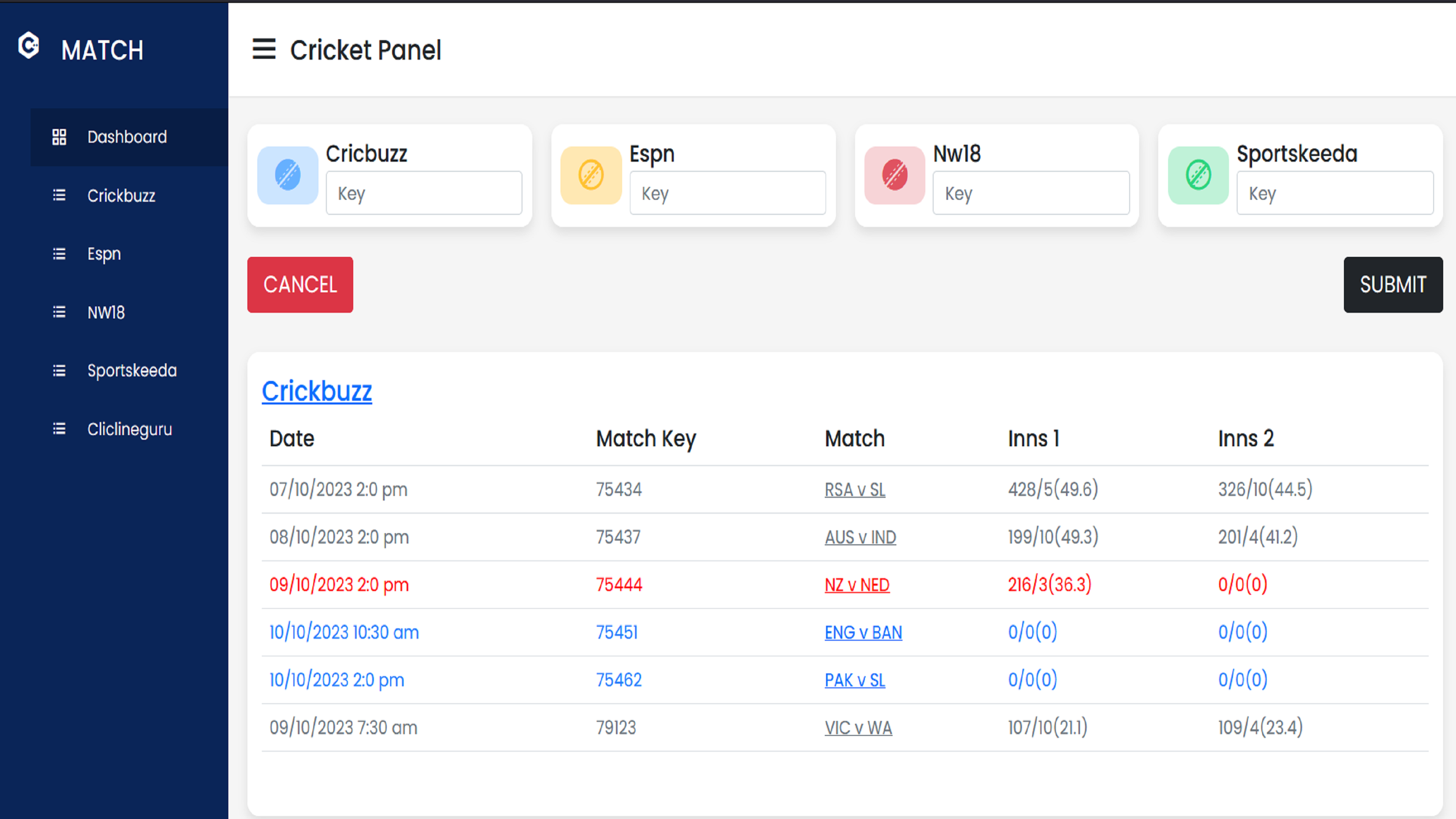Click the yellow Espn ball icon
This screenshot has height=819, width=1456.
[x=591, y=175]
